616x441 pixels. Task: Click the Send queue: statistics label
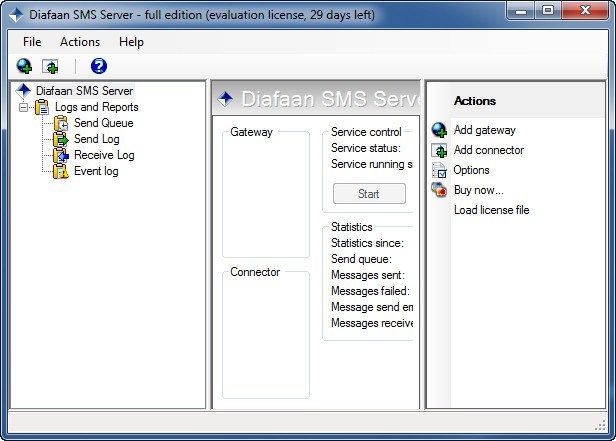pos(361,259)
